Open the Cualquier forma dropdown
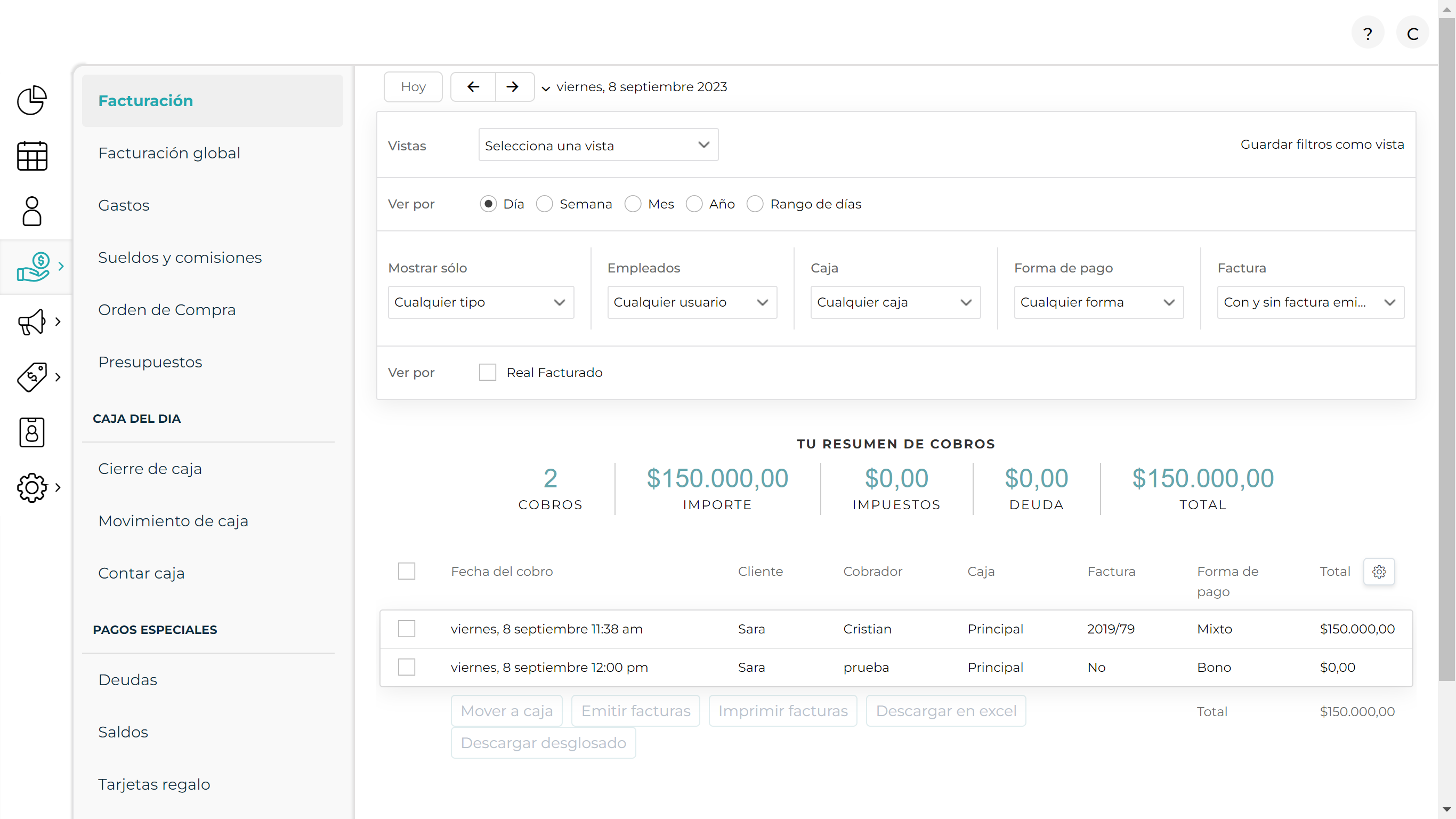Viewport: 1456px width, 819px height. point(1099,302)
